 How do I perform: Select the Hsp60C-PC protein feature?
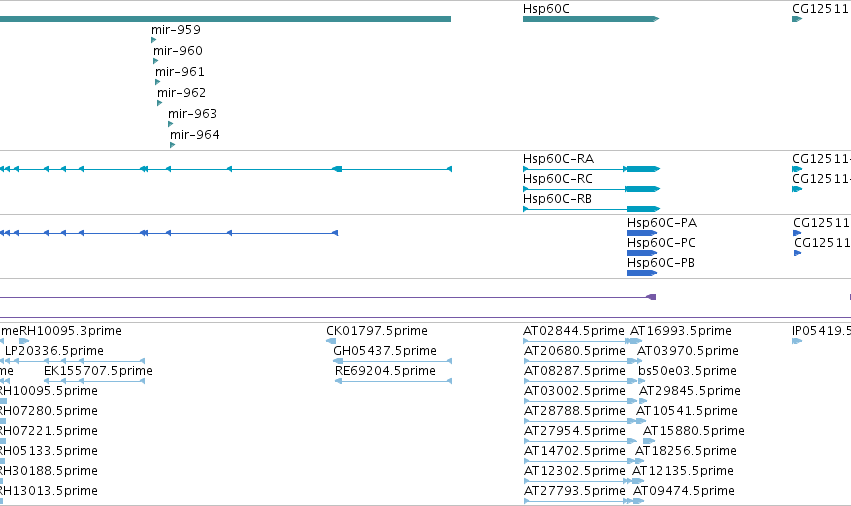tap(642, 253)
